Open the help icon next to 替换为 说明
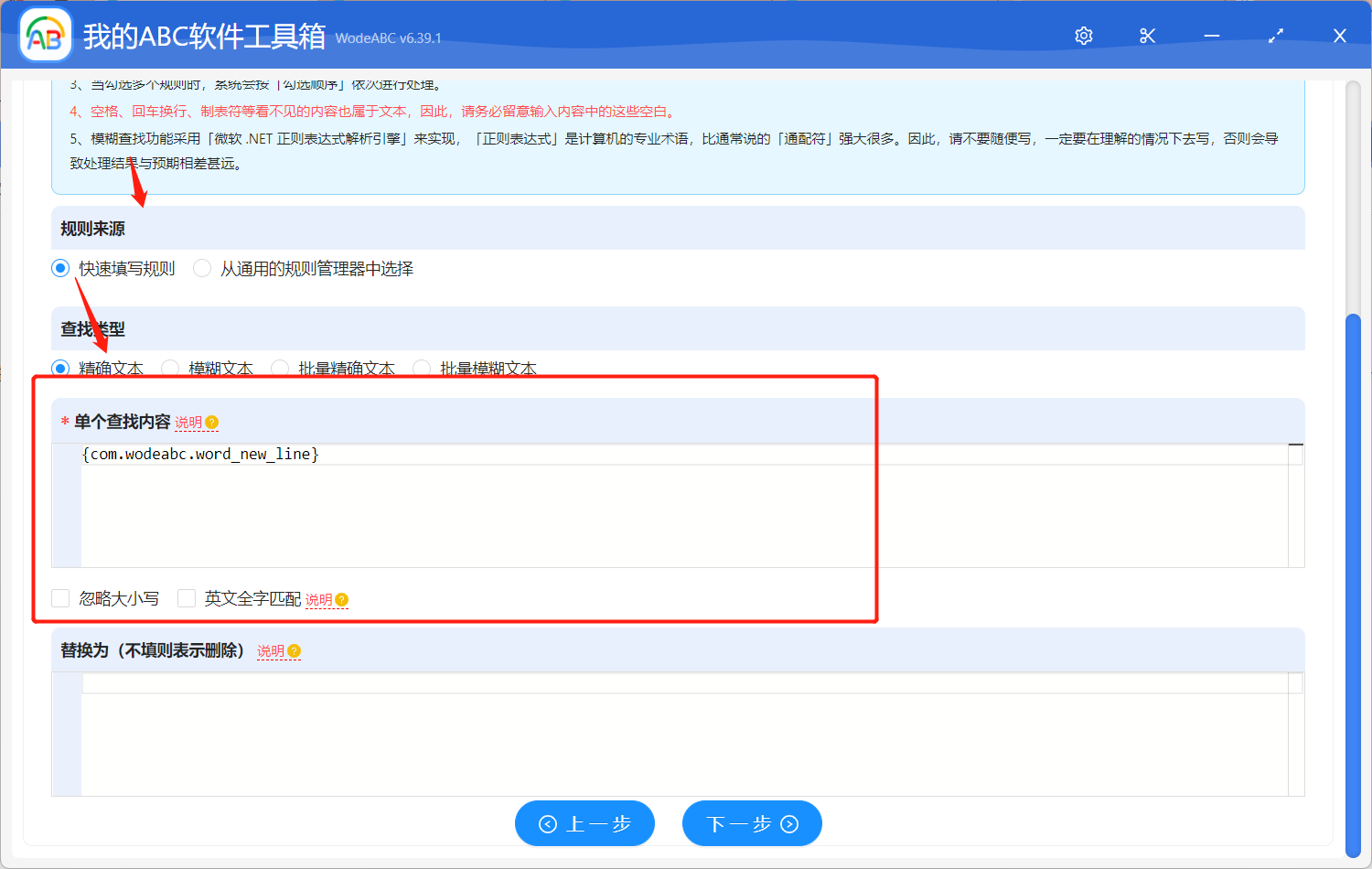 292,650
